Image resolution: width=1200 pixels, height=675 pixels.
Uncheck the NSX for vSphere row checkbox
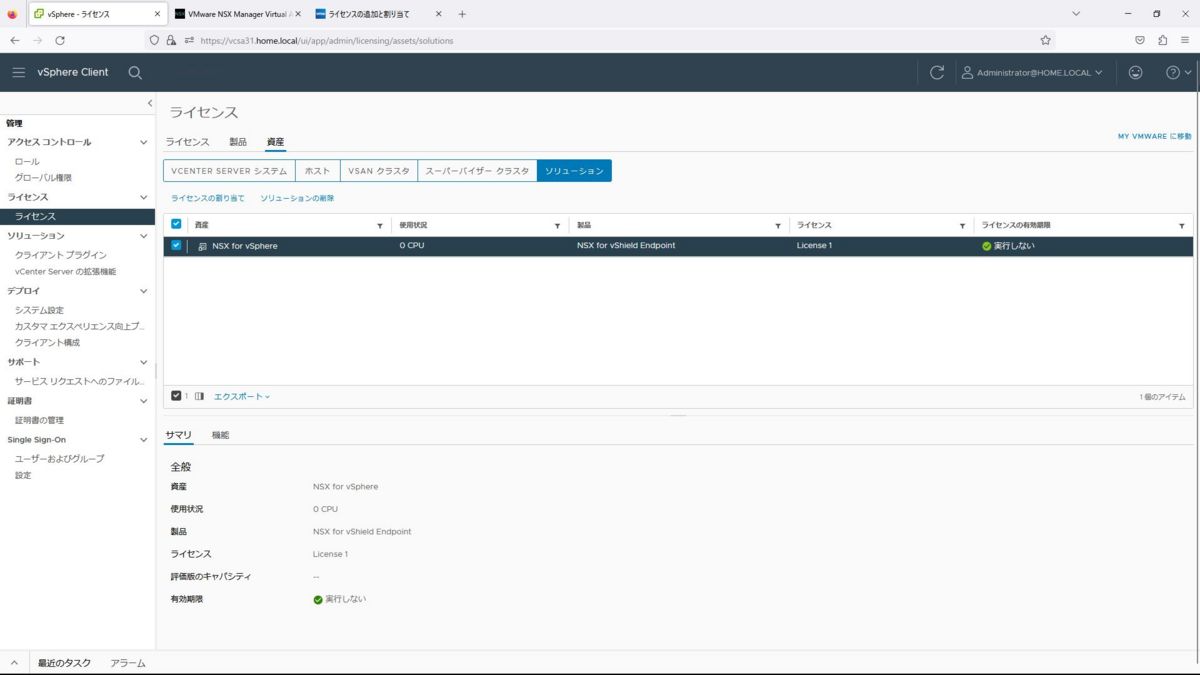pyautogui.click(x=176, y=245)
